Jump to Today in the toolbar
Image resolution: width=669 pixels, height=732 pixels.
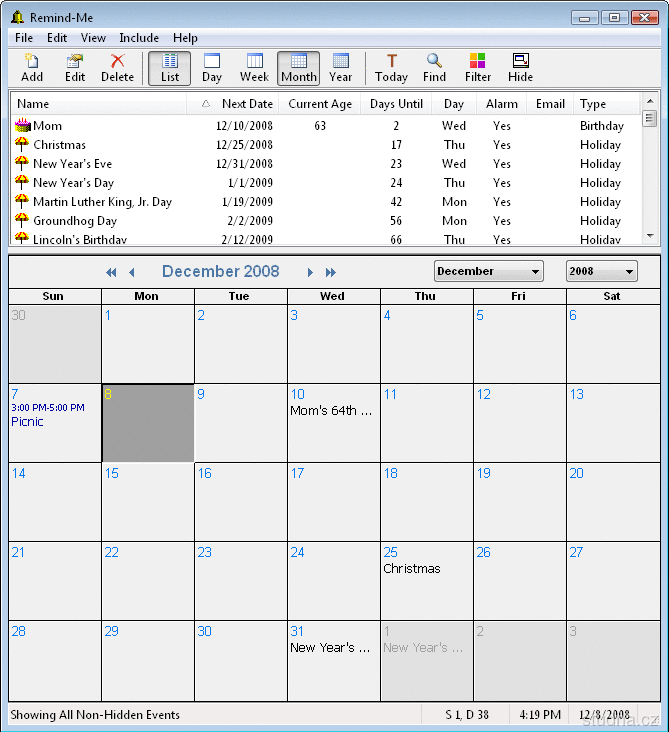391,67
